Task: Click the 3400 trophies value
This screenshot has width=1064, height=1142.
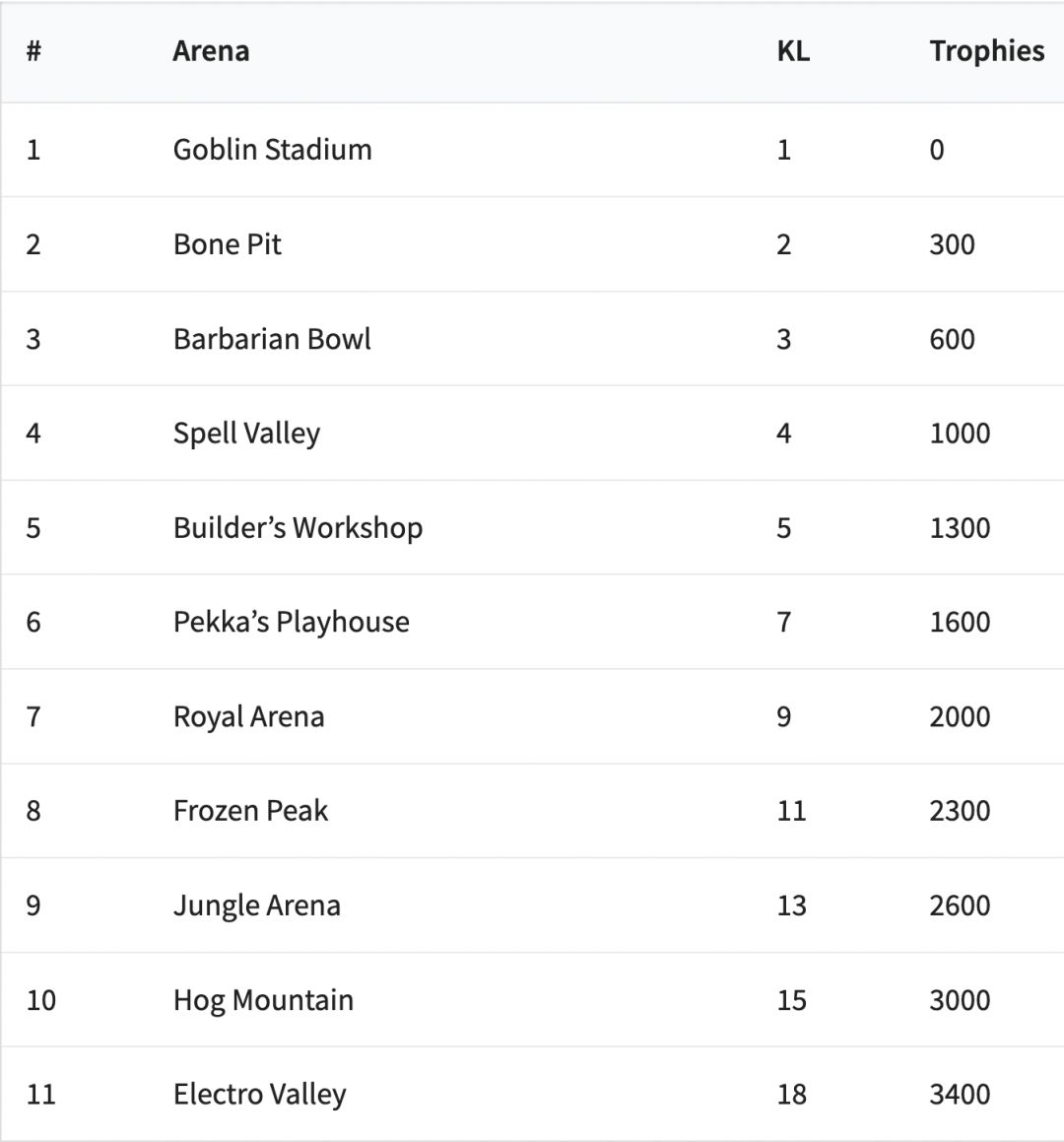Action: pyautogui.click(x=960, y=1095)
